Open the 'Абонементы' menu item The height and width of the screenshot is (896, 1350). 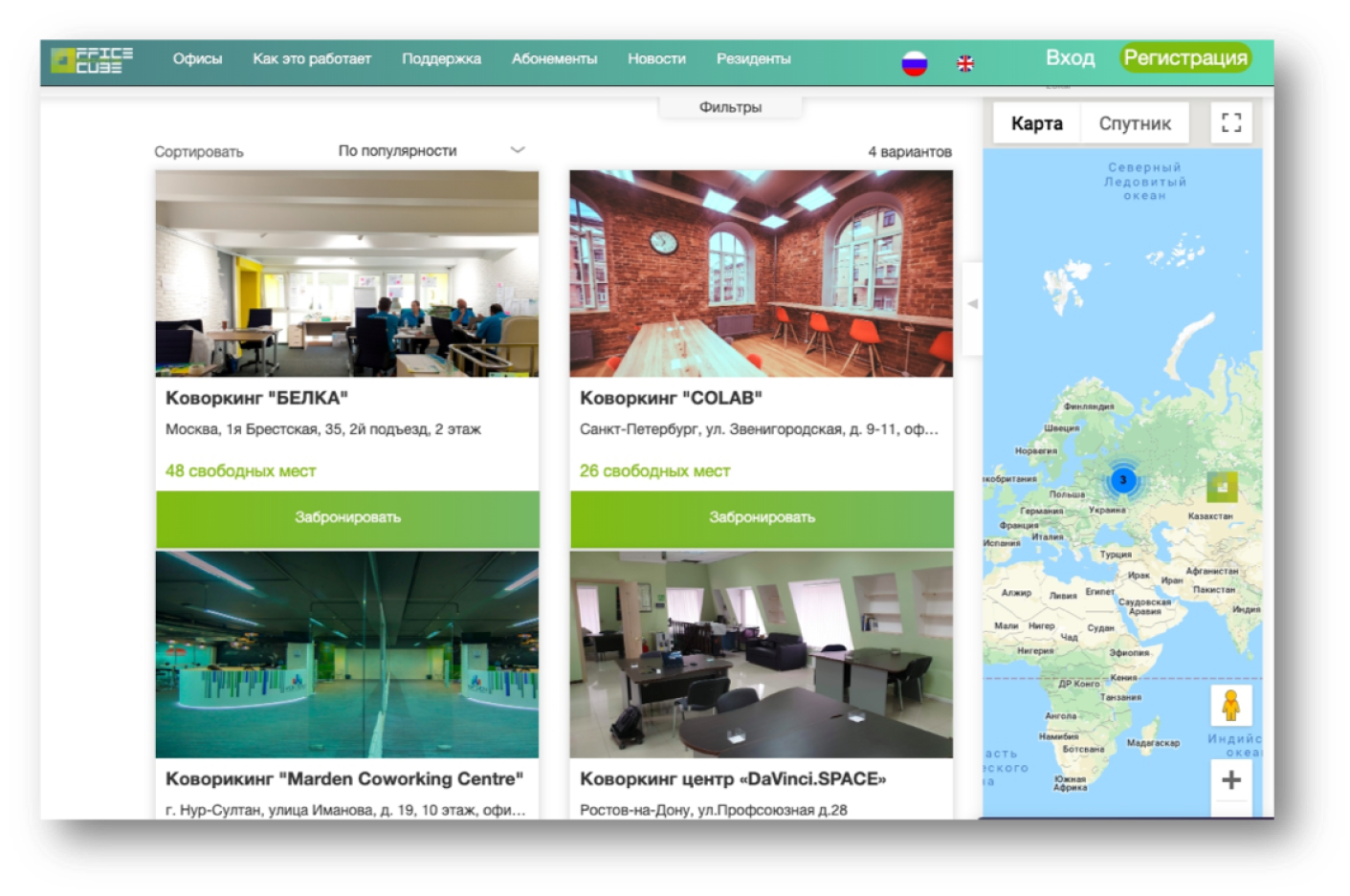point(554,59)
